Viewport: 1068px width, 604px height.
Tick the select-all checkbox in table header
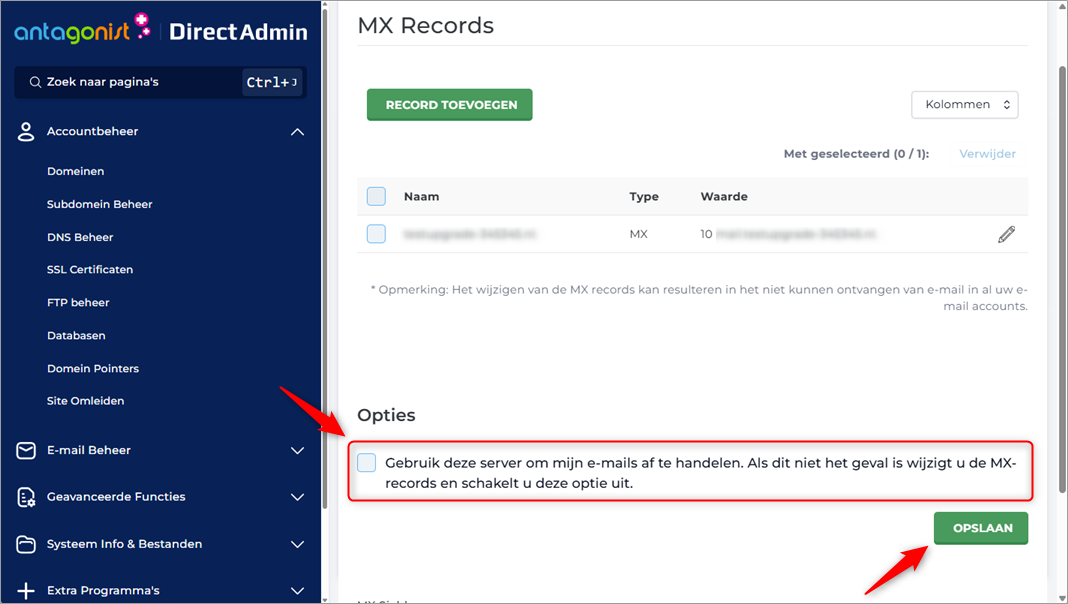(x=376, y=196)
